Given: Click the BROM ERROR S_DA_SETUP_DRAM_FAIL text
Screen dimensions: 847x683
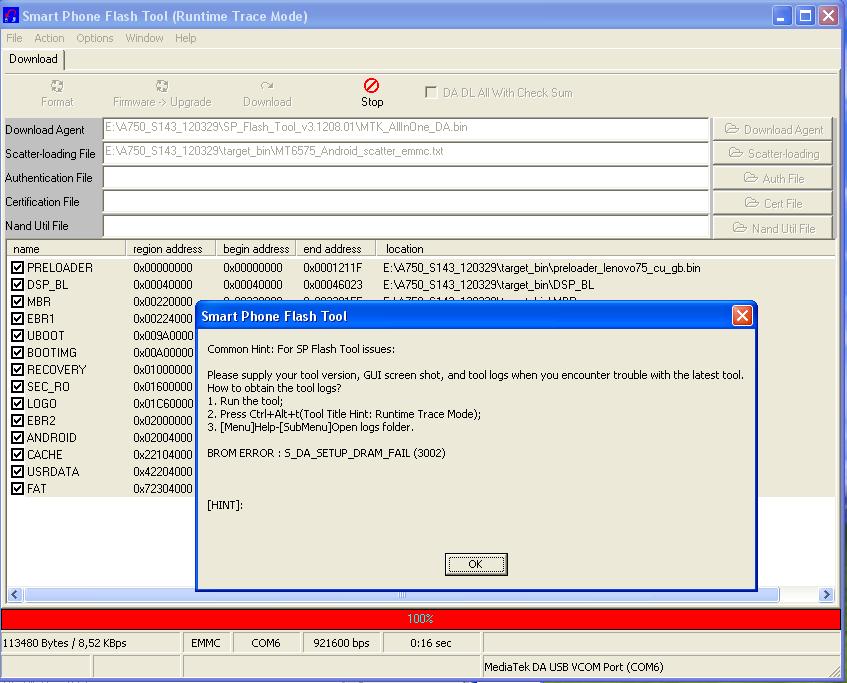Looking at the screenshot, I should pos(326,453).
